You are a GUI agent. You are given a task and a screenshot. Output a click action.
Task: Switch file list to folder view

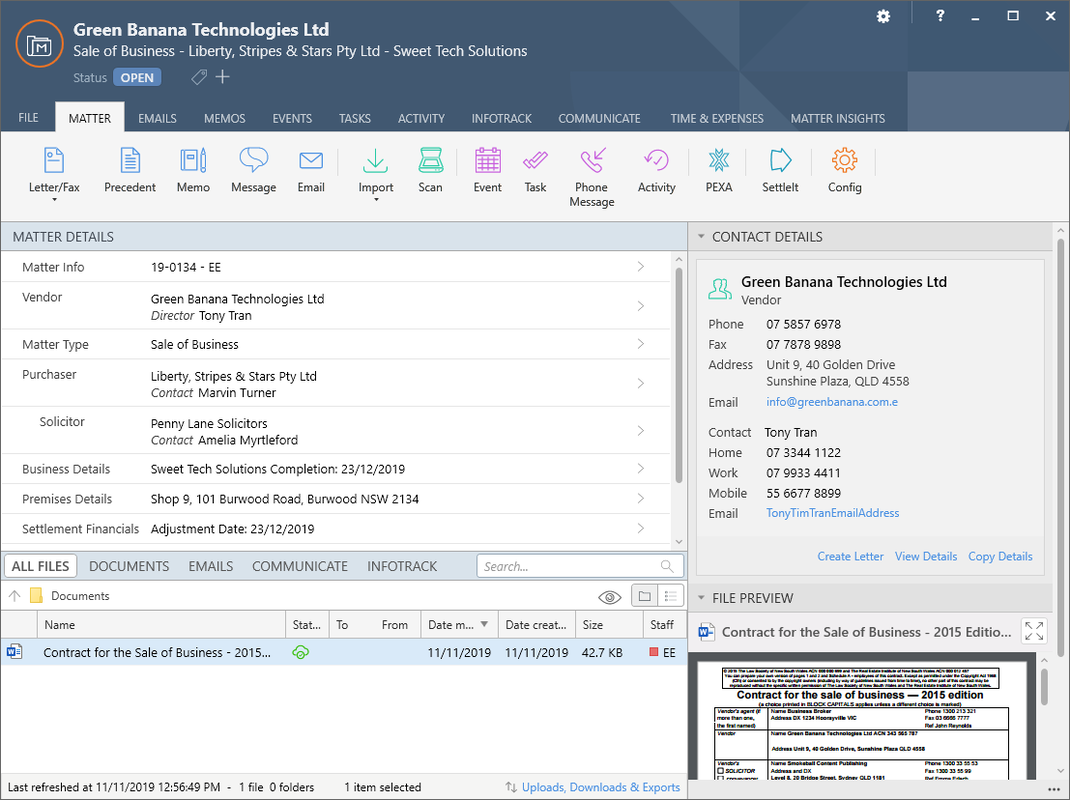pyautogui.click(x=643, y=596)
